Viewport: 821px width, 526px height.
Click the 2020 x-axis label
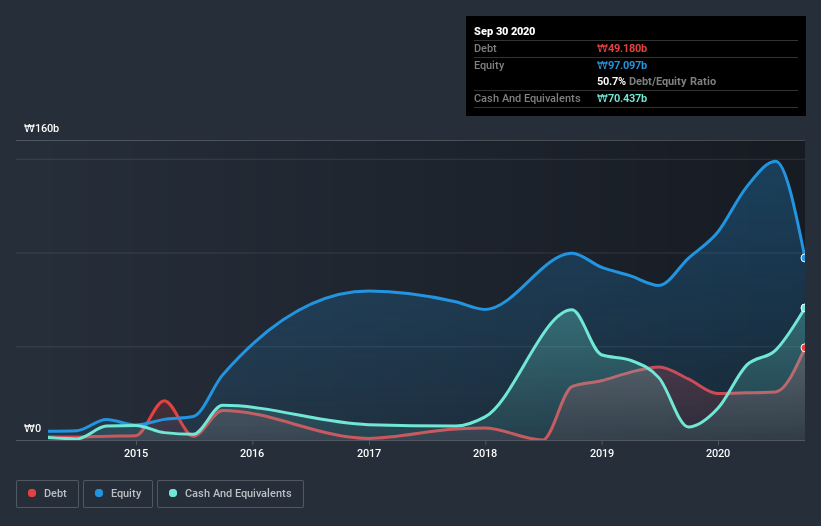point(718,453)
